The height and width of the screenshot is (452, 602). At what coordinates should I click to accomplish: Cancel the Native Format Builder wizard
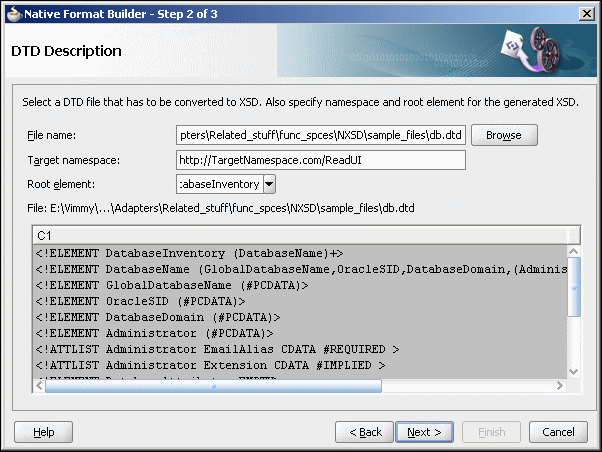pos(558,432)
